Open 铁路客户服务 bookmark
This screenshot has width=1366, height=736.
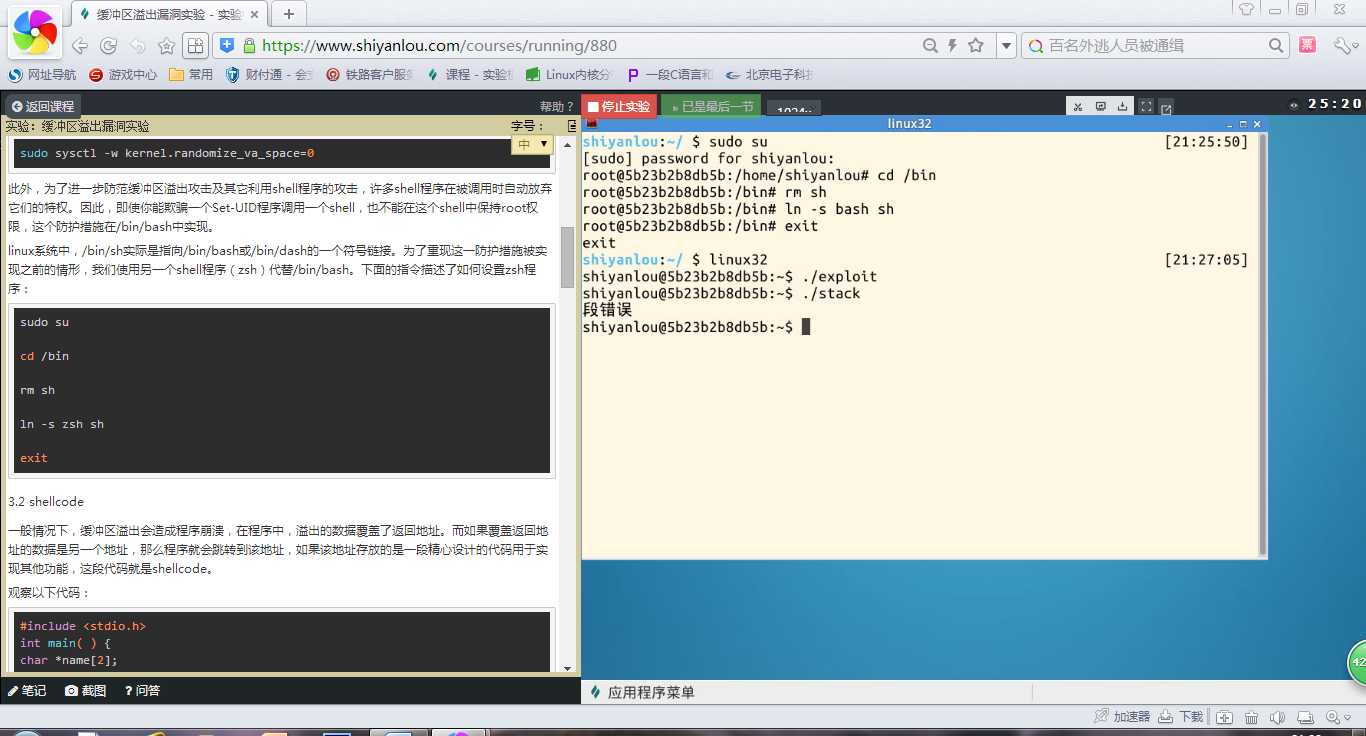[x=370, y=74]
